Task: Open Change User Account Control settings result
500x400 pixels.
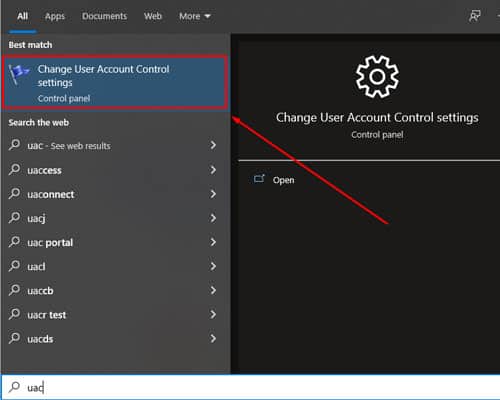Action: [x=115, y=83]
